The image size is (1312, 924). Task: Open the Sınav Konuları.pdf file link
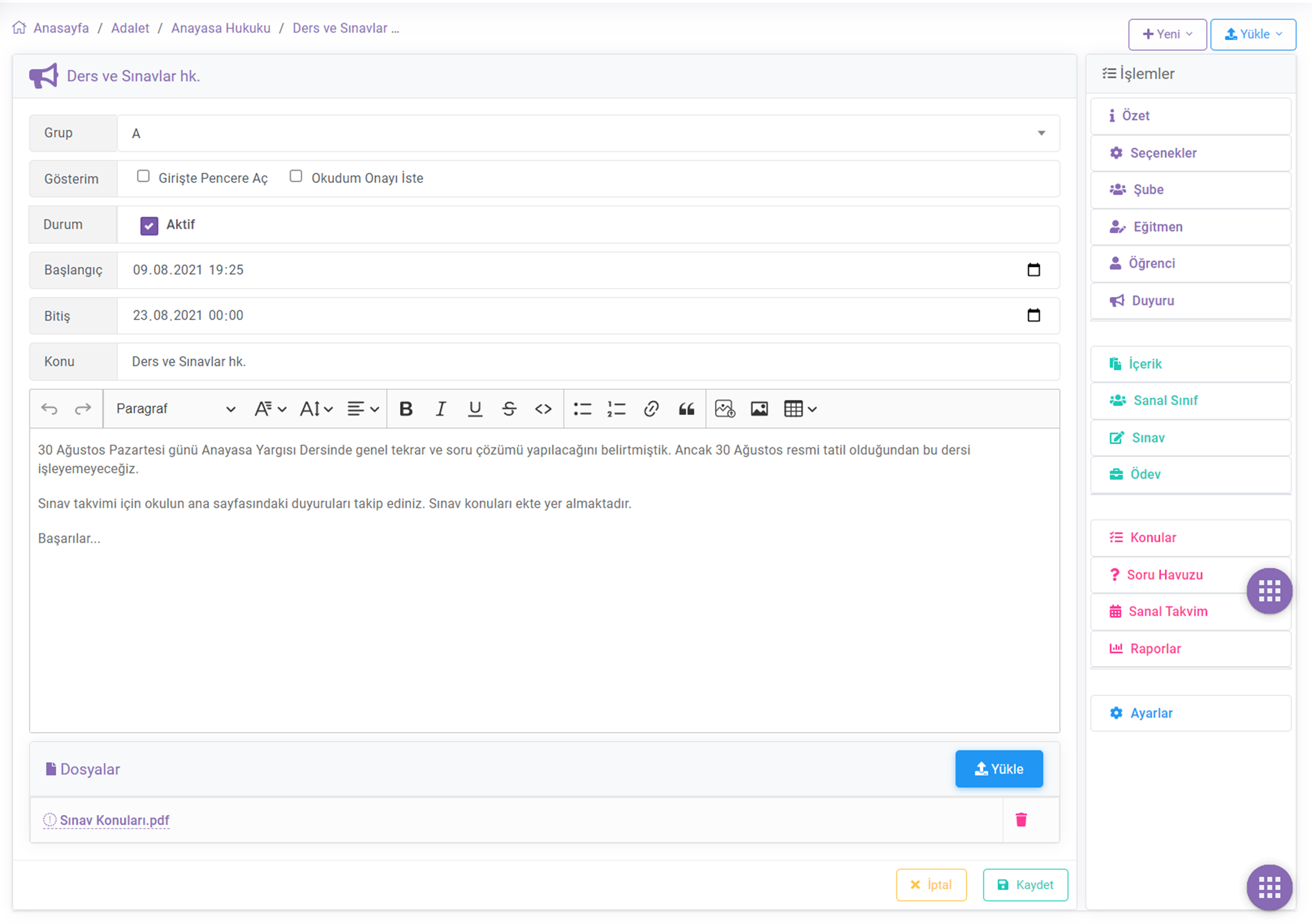[x=114, y=820]
